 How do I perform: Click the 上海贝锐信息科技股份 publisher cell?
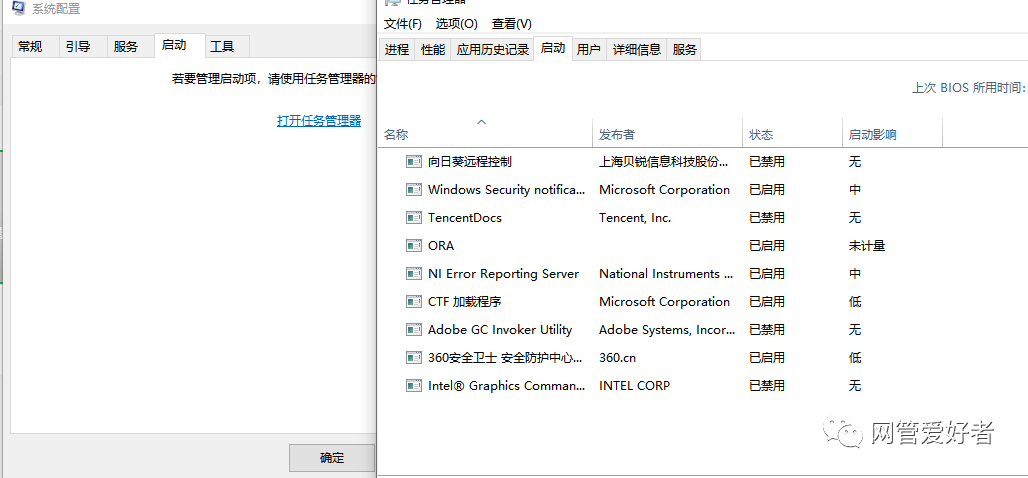[663, 161]
